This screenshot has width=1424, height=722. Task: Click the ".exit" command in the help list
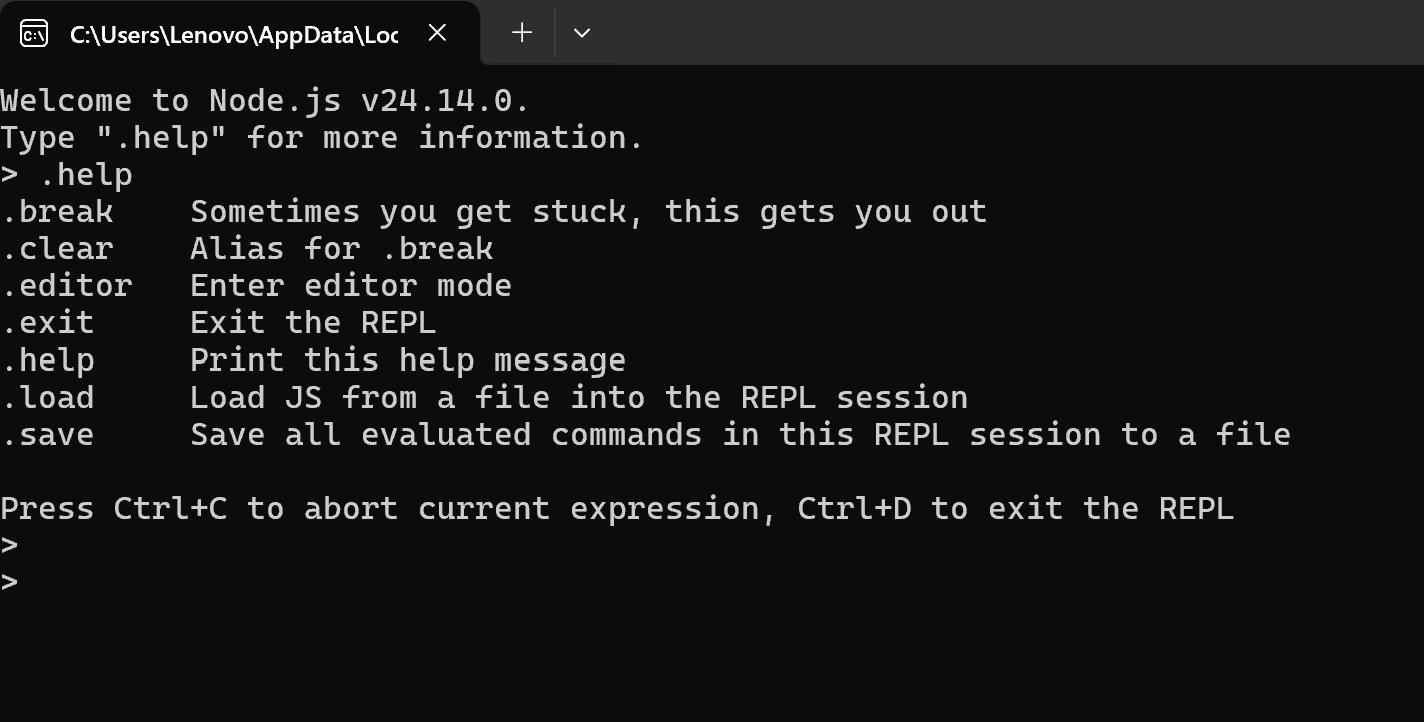(48, 323)
